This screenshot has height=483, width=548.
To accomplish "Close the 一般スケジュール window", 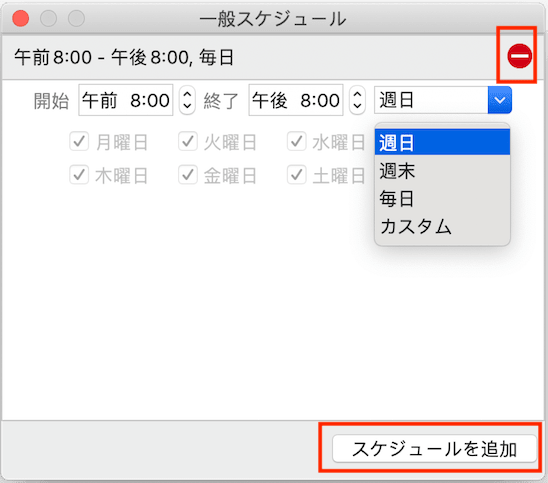I will (20, 18).
